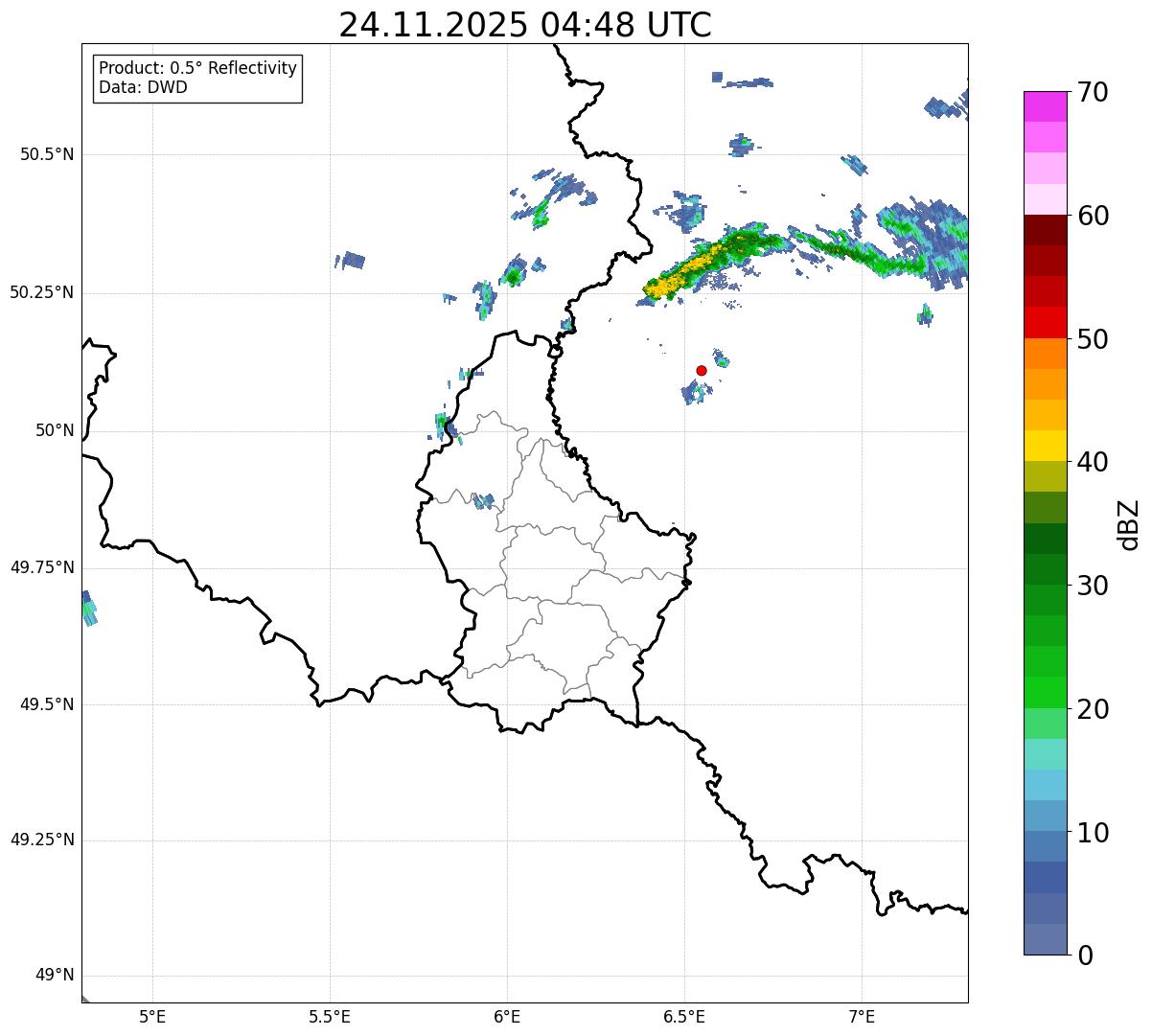1152x1036 pixels.
Task: Click the 5°E longitude label
Action: tap(152, 1016)
